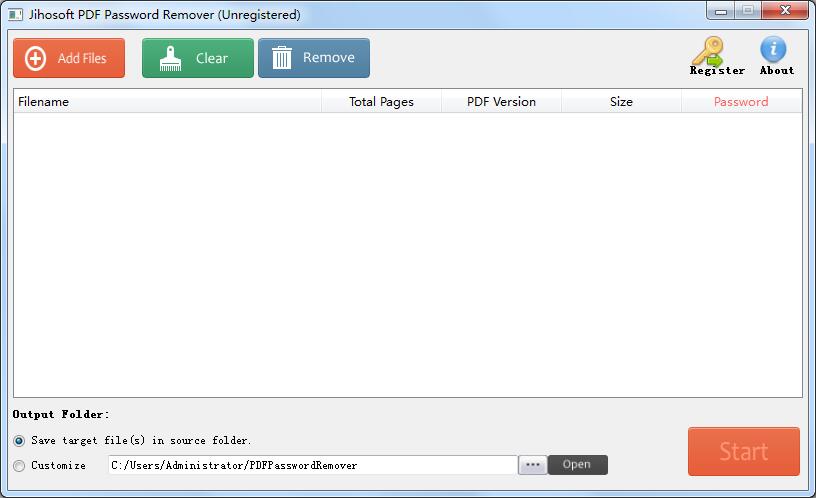Click the Password column header

click(x=741, y=101)
